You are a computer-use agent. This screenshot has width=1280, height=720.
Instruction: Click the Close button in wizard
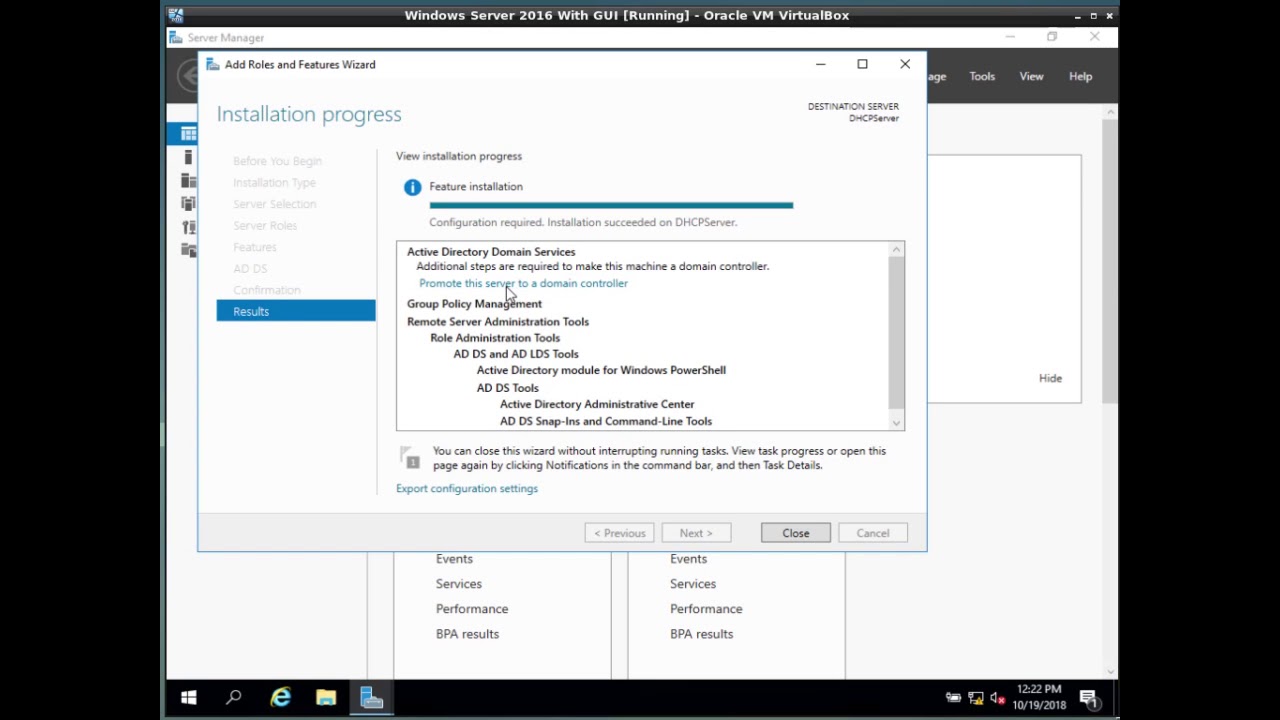pos(796,533)
